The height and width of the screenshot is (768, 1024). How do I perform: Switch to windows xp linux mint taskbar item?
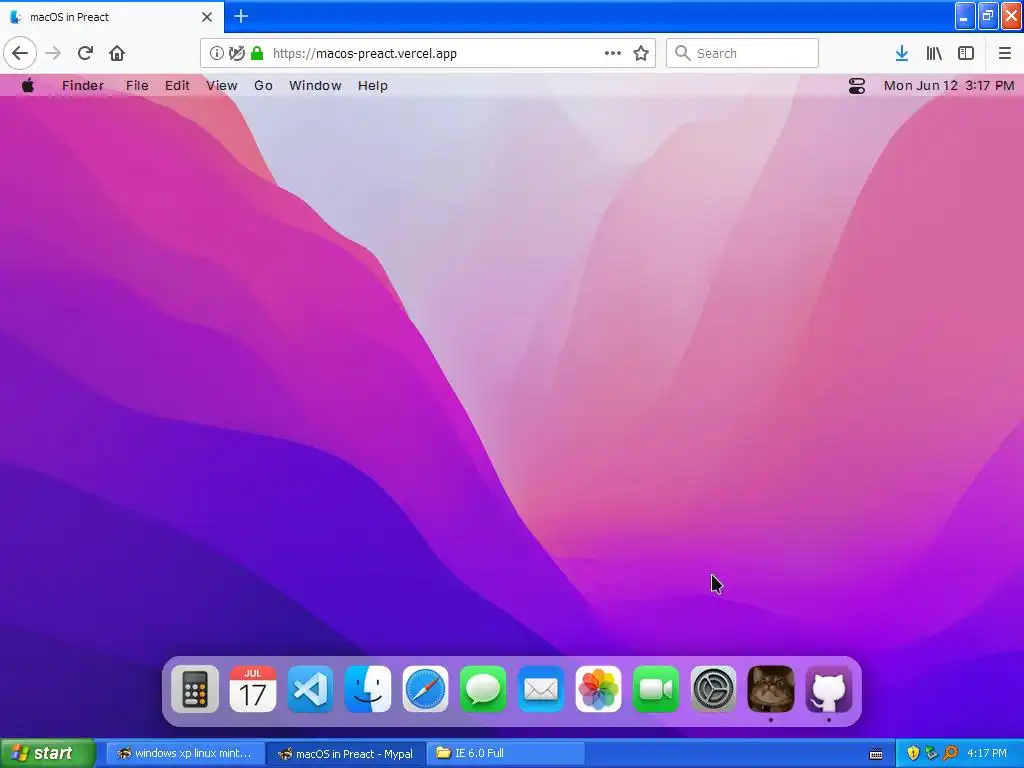pyautogui.click(x=185, y=753)
